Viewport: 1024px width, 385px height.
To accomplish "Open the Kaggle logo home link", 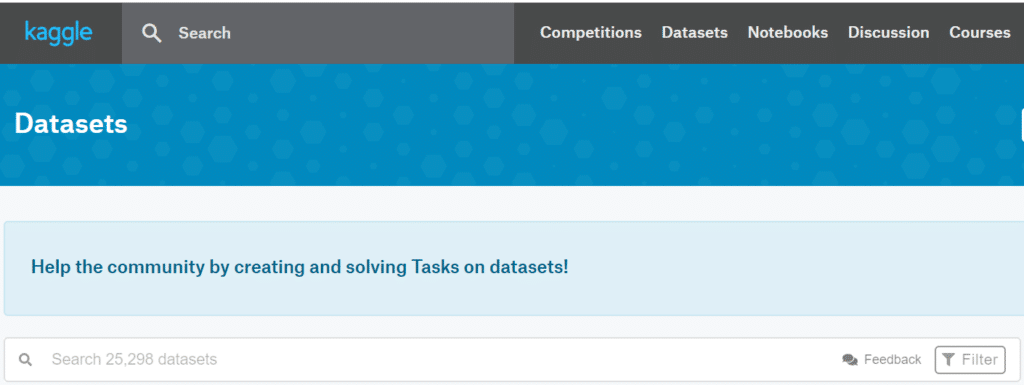I will pos(58,33).
